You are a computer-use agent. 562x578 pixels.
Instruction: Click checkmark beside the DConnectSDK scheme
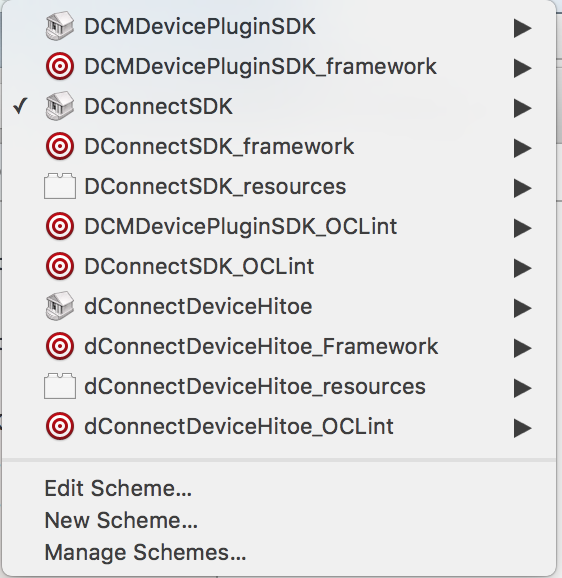(x=20, y=106)
